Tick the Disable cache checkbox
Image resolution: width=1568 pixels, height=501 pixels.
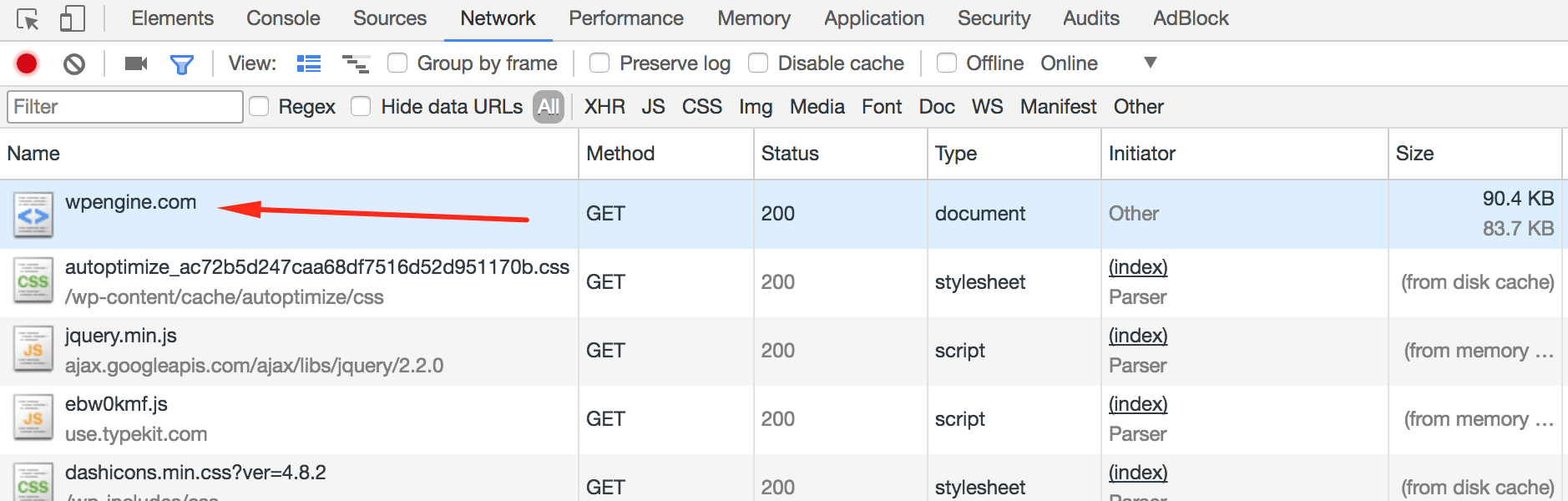click(x=758, y=63)
